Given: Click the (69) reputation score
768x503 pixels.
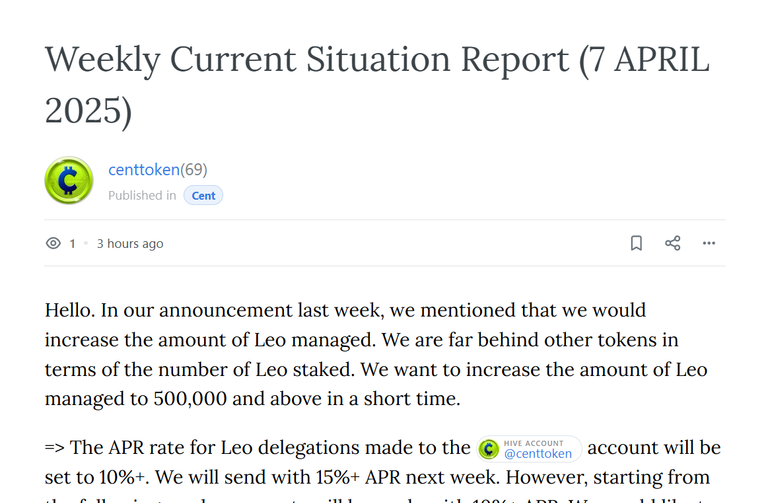Looking at the screenshot, I should click(x=193, y=169).
